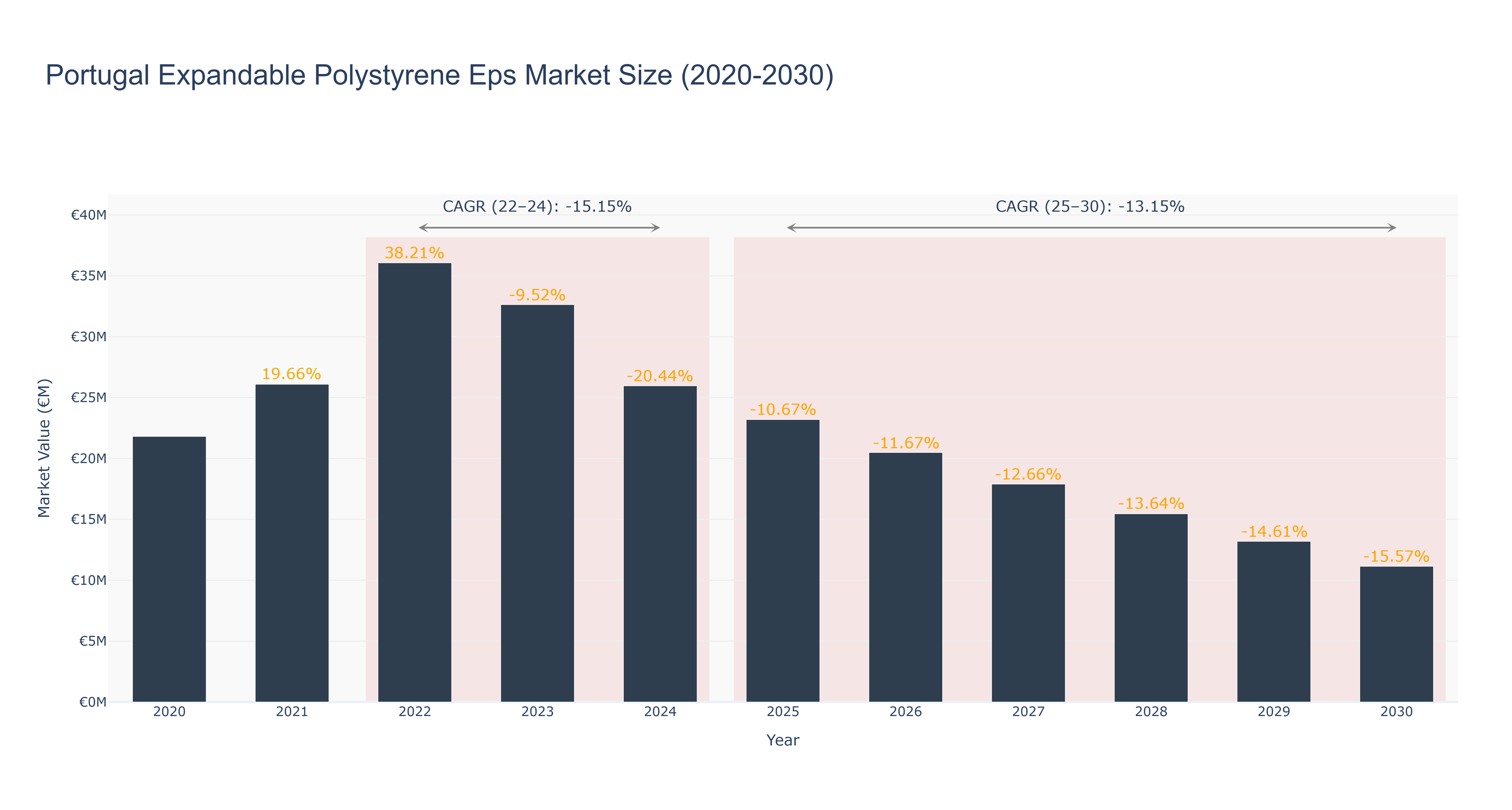This screenshot has width=1512, height=810.
Task: Click the -20.44% label above 2024
Action: pyautogui.click(x=660, y=376)
